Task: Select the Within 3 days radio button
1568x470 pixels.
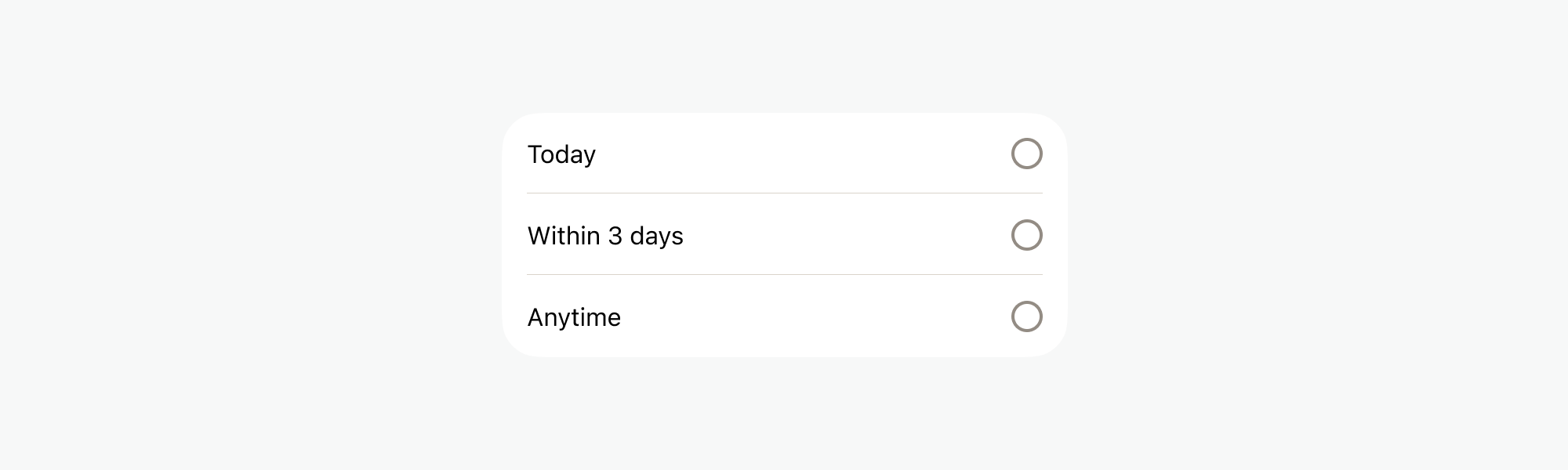Action: pos(1026,235)
